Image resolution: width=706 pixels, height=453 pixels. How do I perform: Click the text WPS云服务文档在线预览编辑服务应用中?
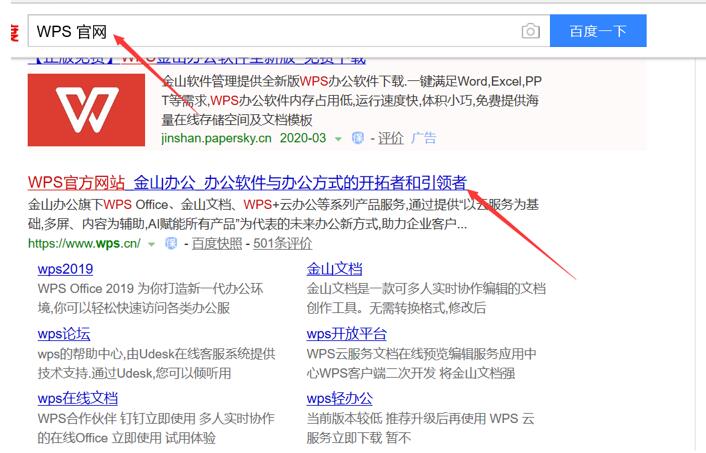coord(421,354)
